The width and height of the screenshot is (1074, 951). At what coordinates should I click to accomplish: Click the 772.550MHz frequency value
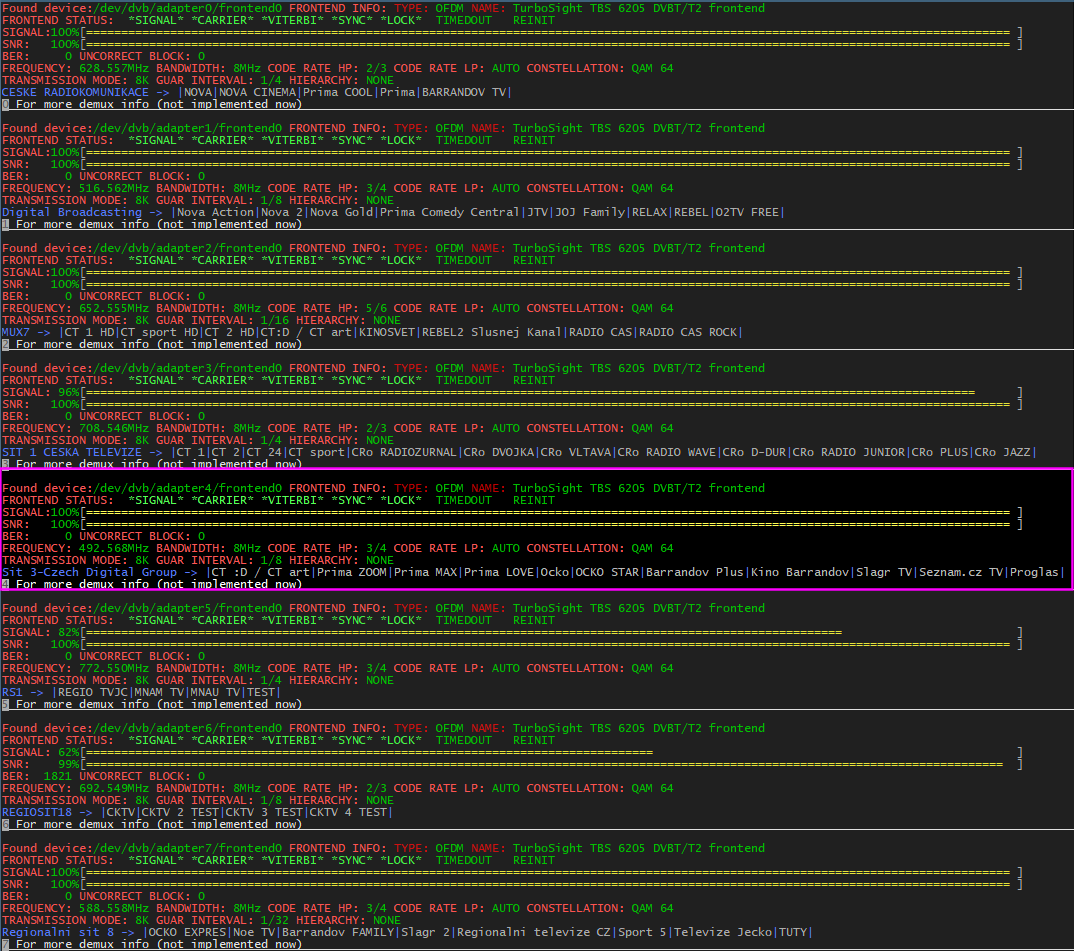[114, 668]
